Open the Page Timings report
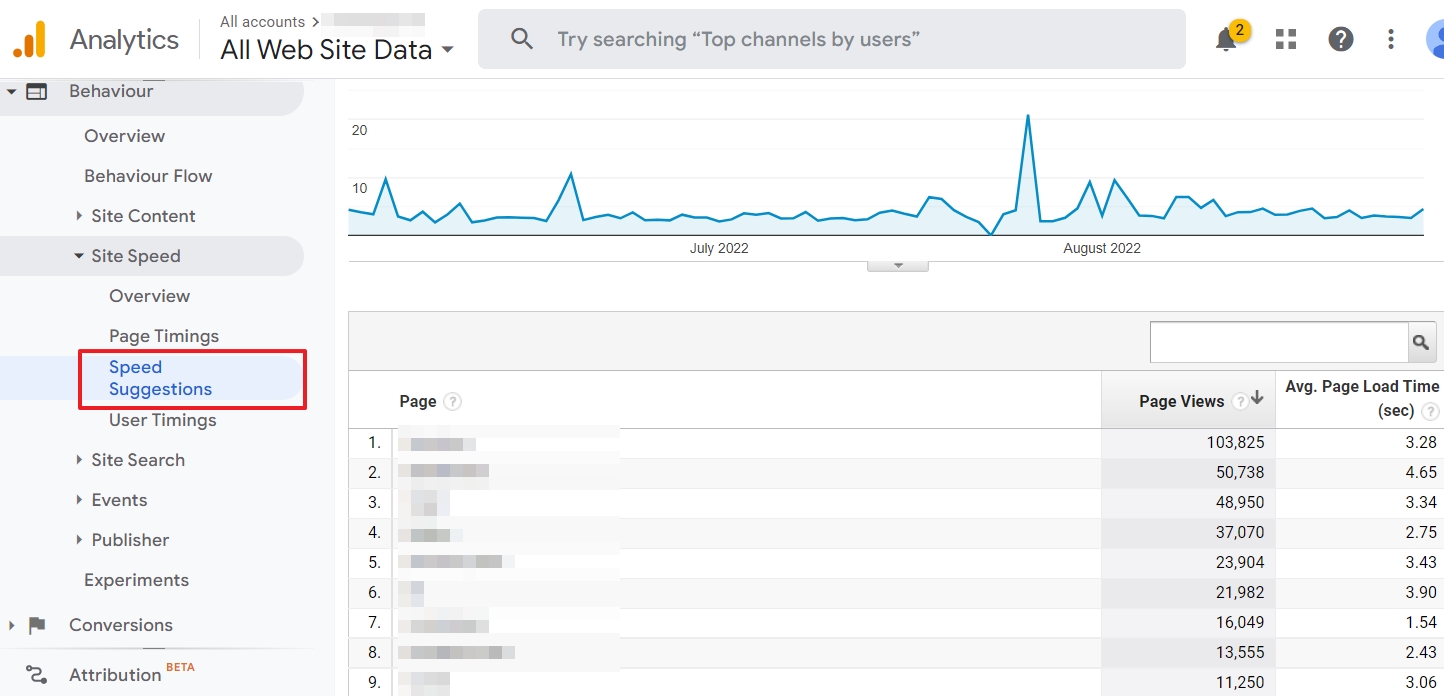The image size is (1444, 696). (x=164, y=336)
